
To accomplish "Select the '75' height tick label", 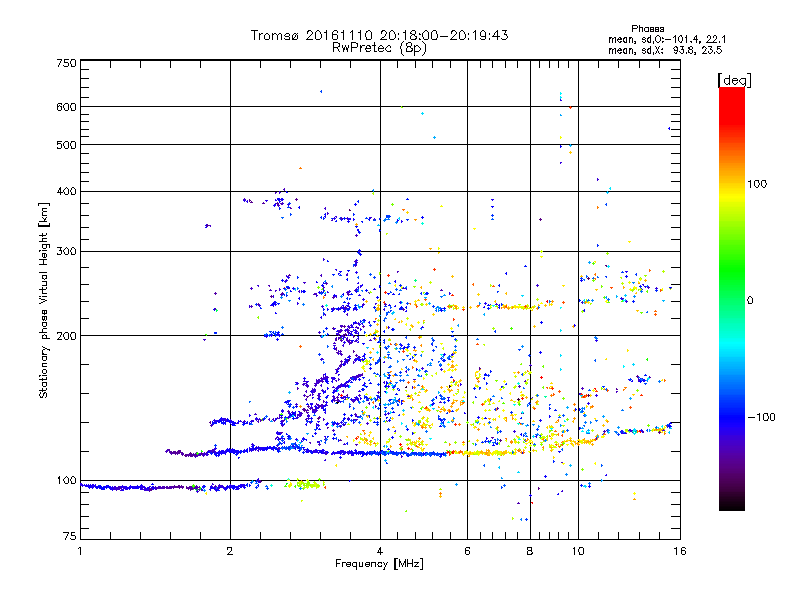I will coord(70,536).
